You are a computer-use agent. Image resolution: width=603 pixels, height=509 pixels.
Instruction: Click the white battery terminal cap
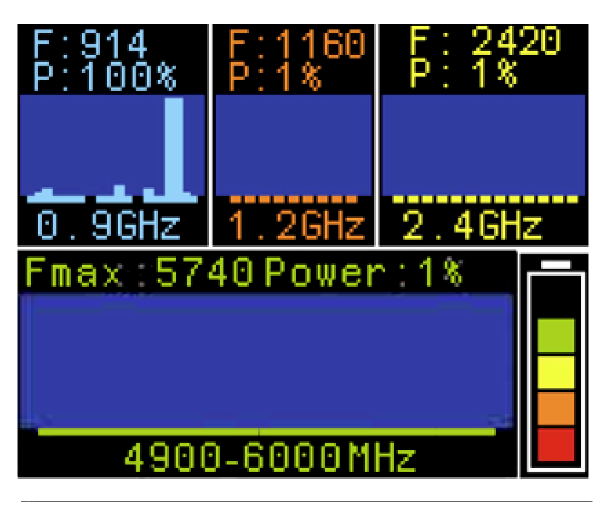coord(556,266)
